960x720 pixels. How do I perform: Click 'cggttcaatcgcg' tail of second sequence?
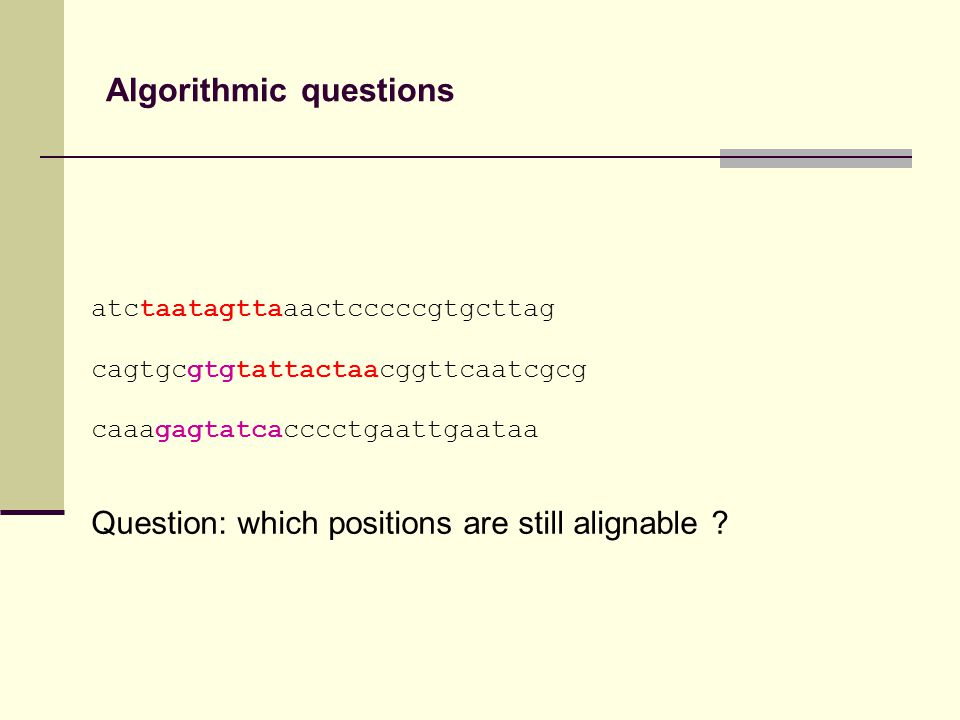482,370
